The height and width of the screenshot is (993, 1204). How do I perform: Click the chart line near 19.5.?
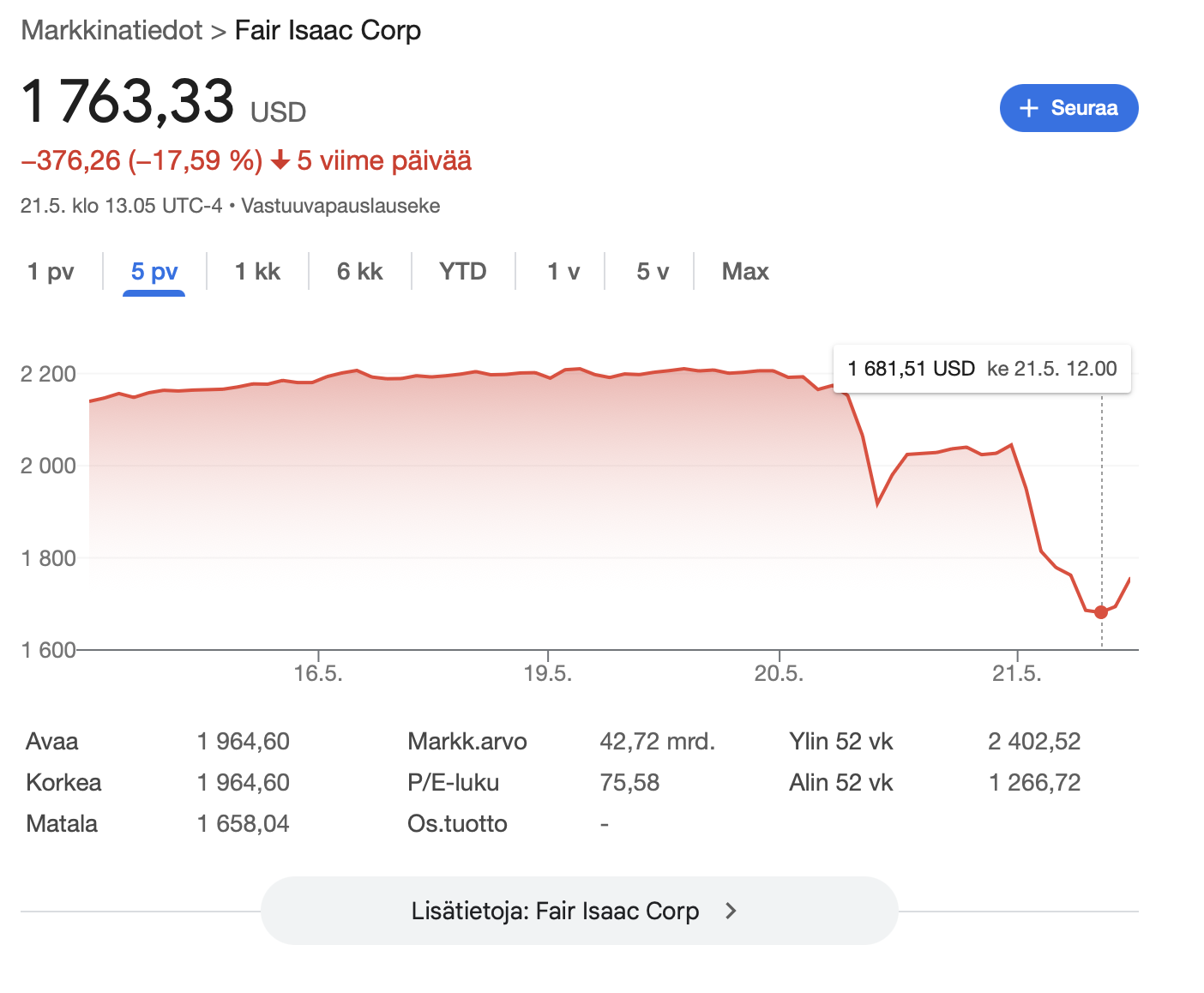549,377
